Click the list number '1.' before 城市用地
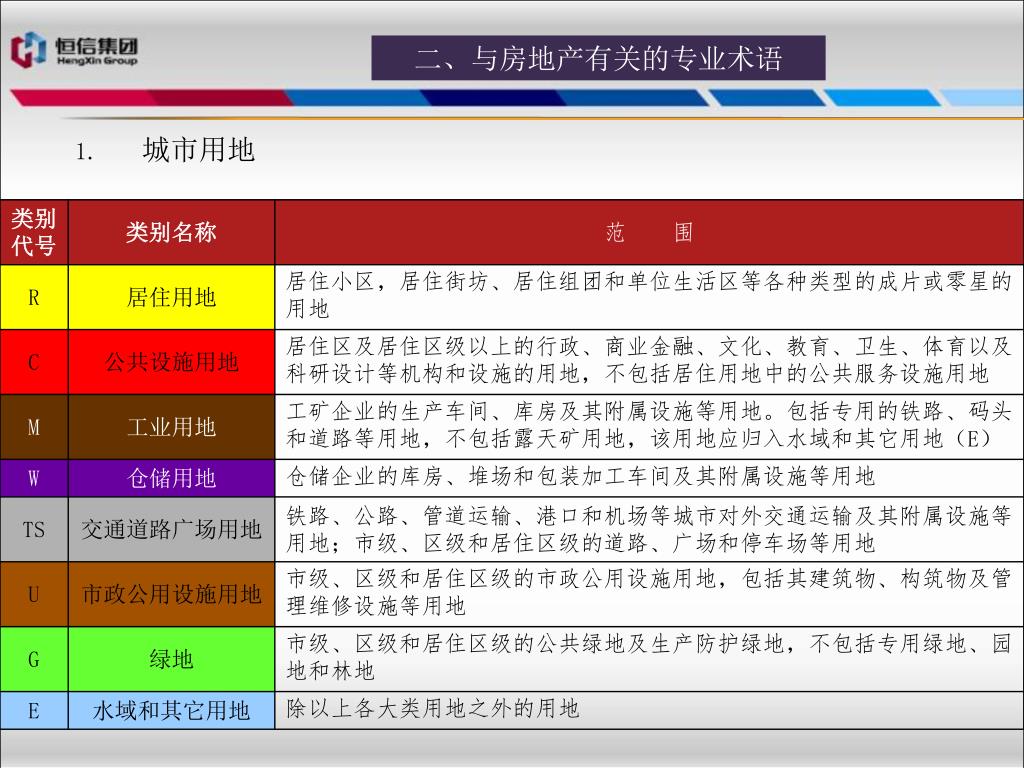Screen dimensions: 1024x768 tap(85, 153)
